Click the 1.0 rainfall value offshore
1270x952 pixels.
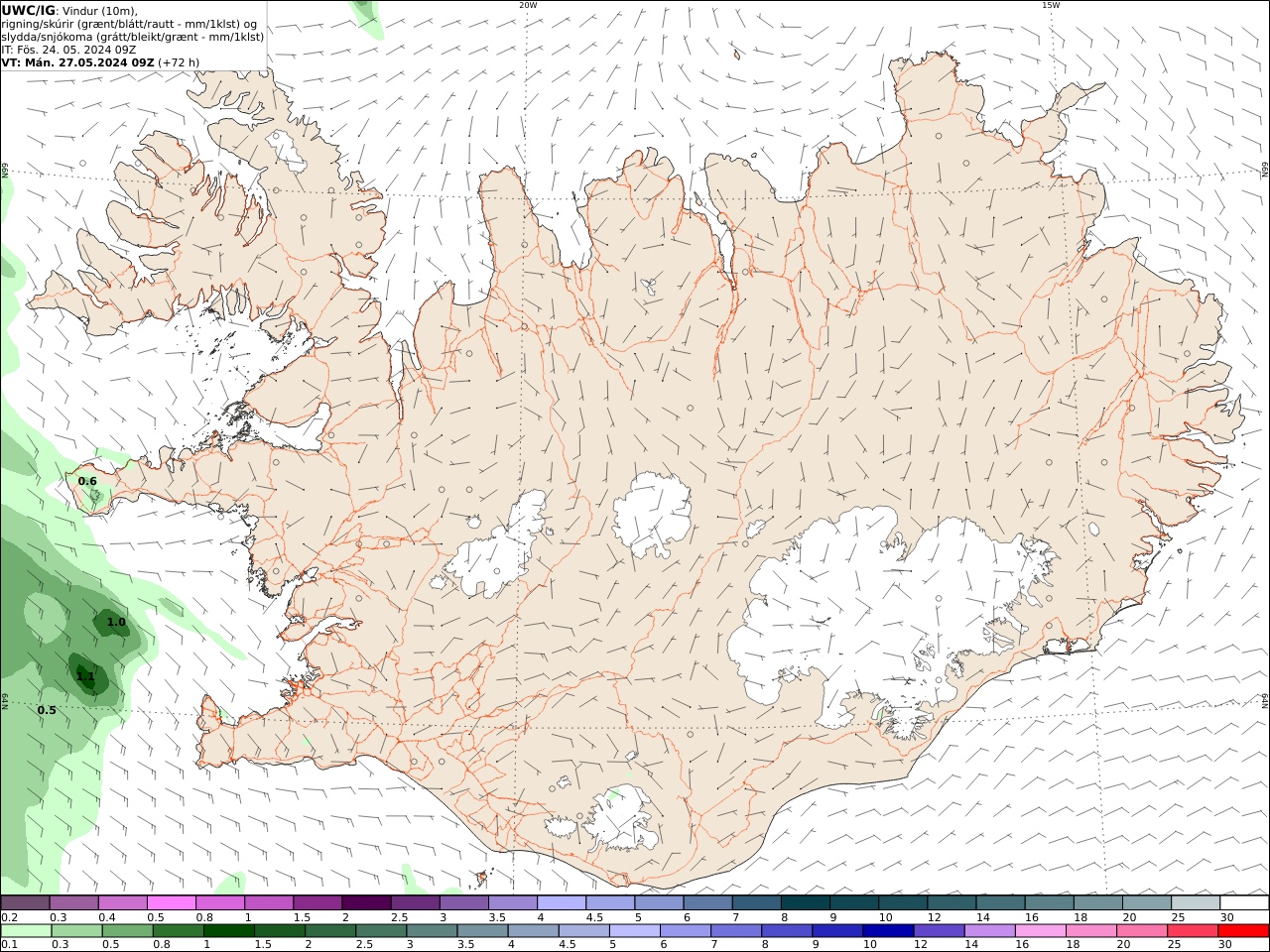(116, 623)
